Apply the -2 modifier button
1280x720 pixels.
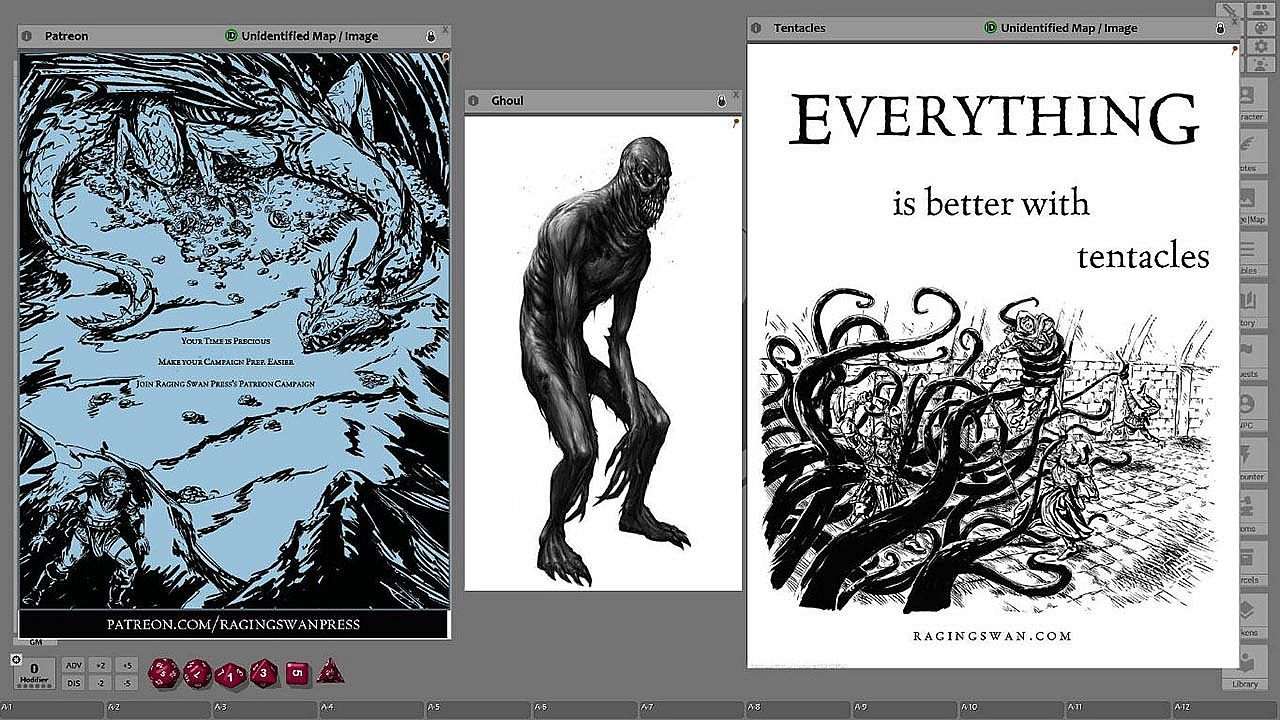point(100,683)
